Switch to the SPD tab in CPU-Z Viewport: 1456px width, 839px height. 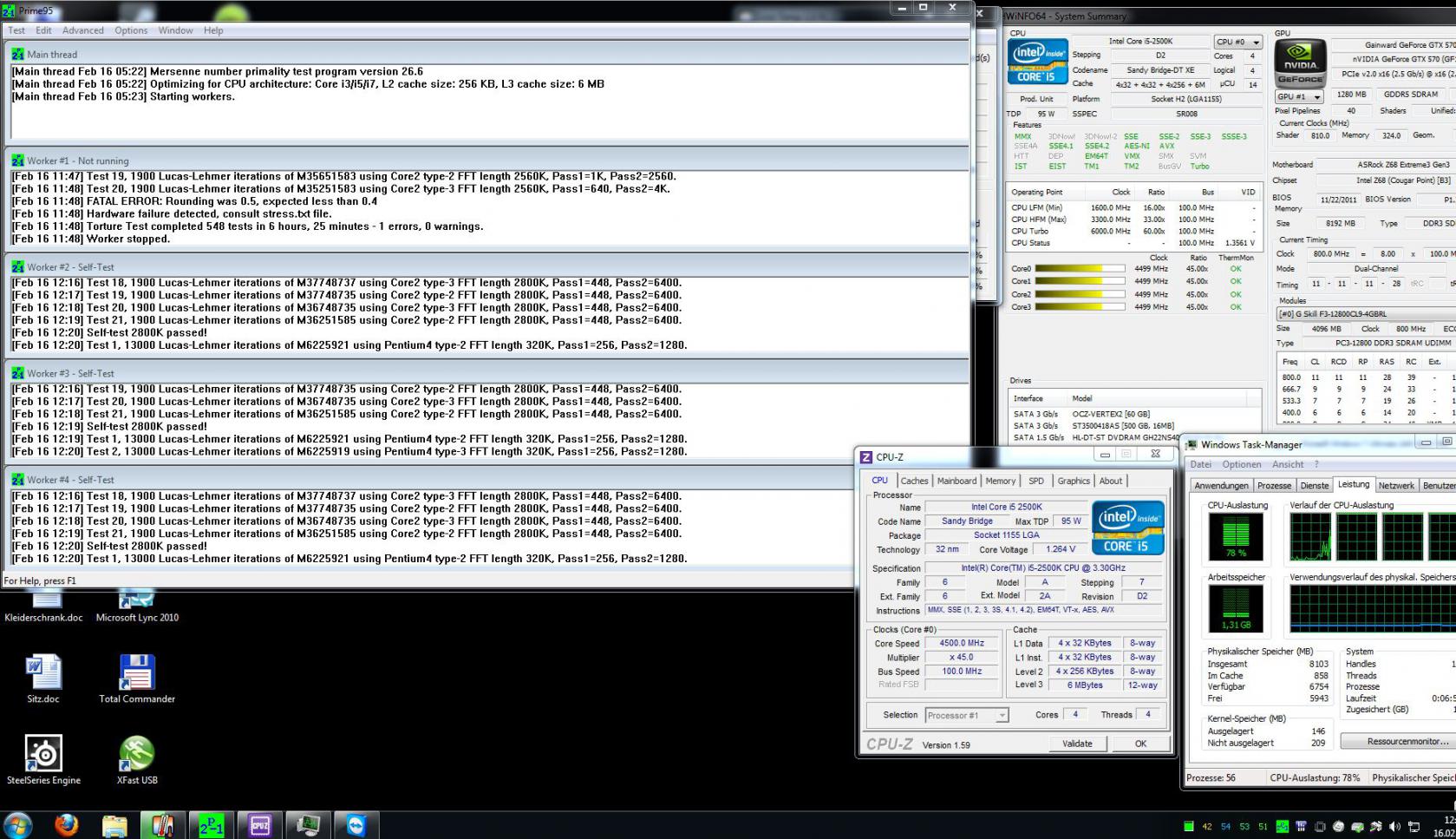click(x=1036, y=481)
